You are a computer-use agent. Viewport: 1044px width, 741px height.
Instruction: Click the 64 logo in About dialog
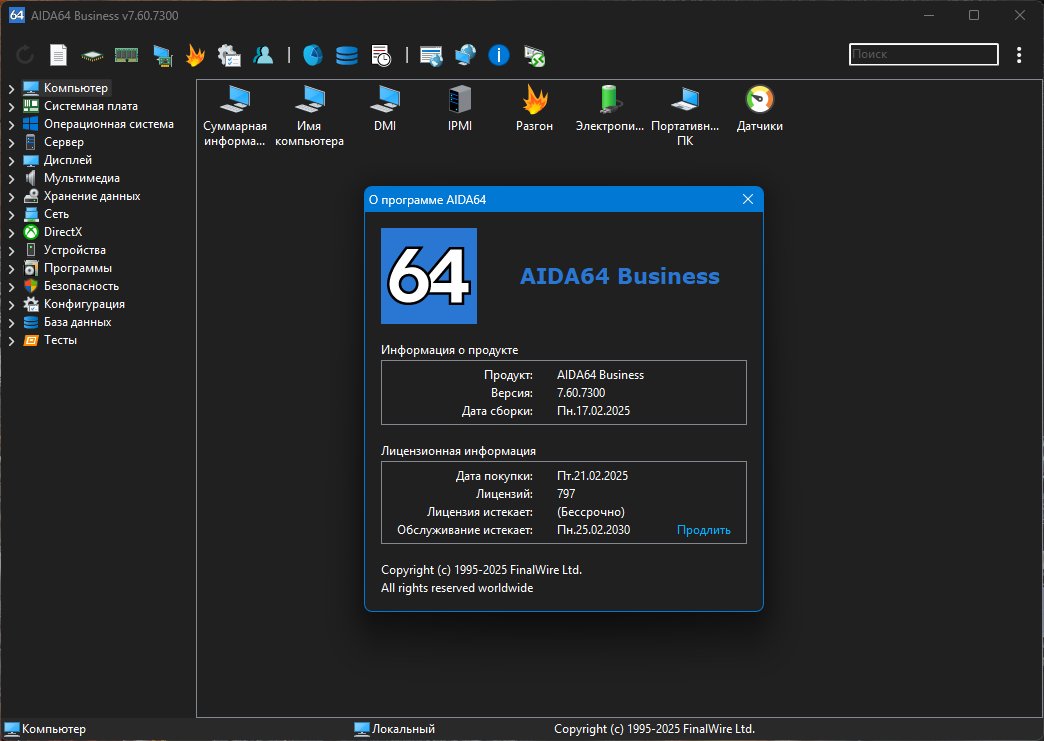(x=429, y=276)
